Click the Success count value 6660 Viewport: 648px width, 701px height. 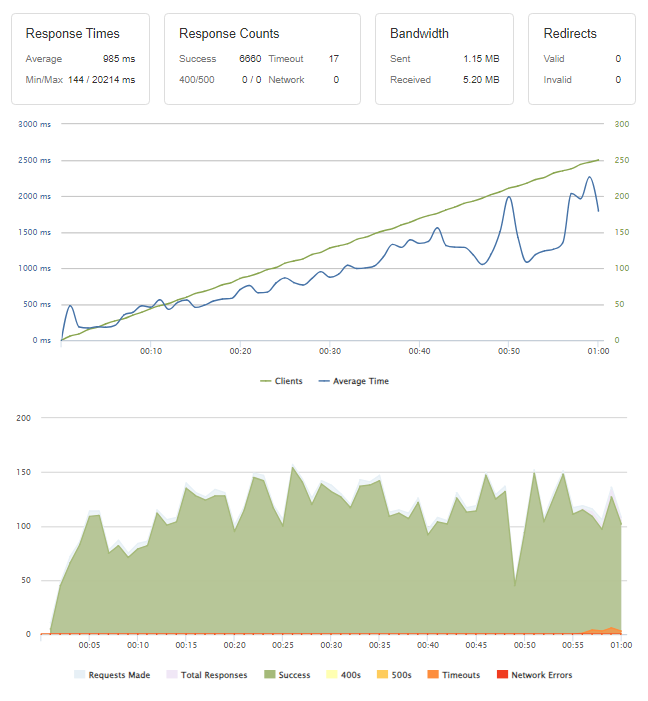click(x=250, y=59)
